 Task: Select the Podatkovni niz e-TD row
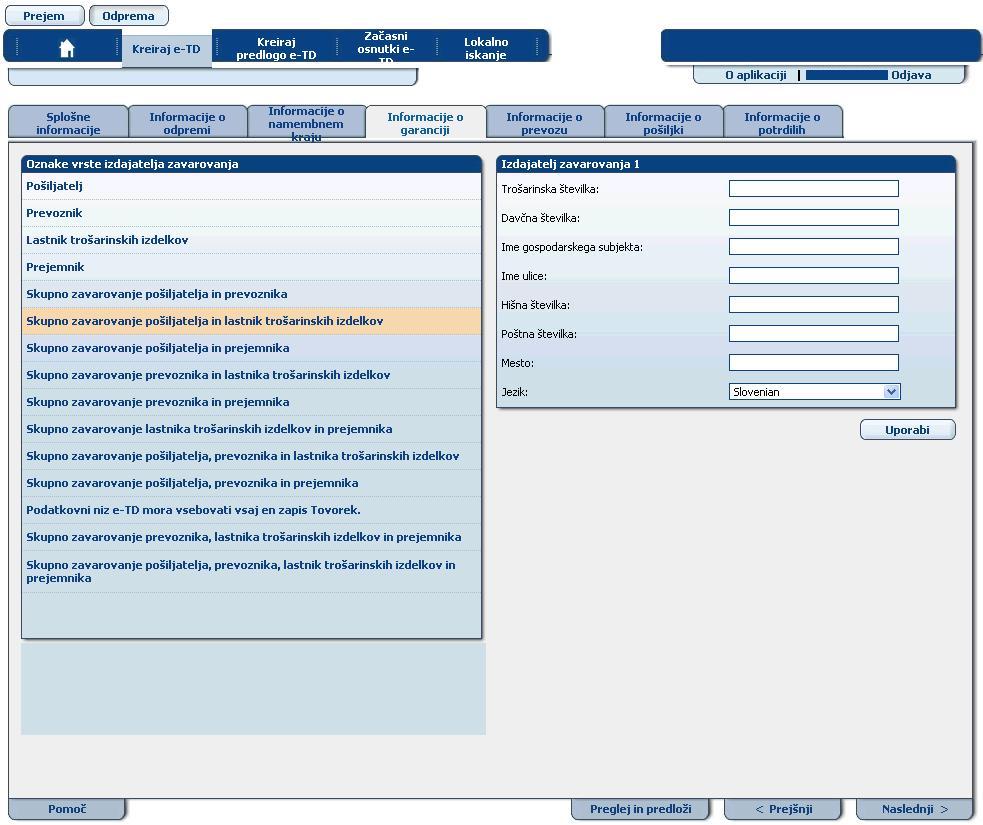(251, 510)
